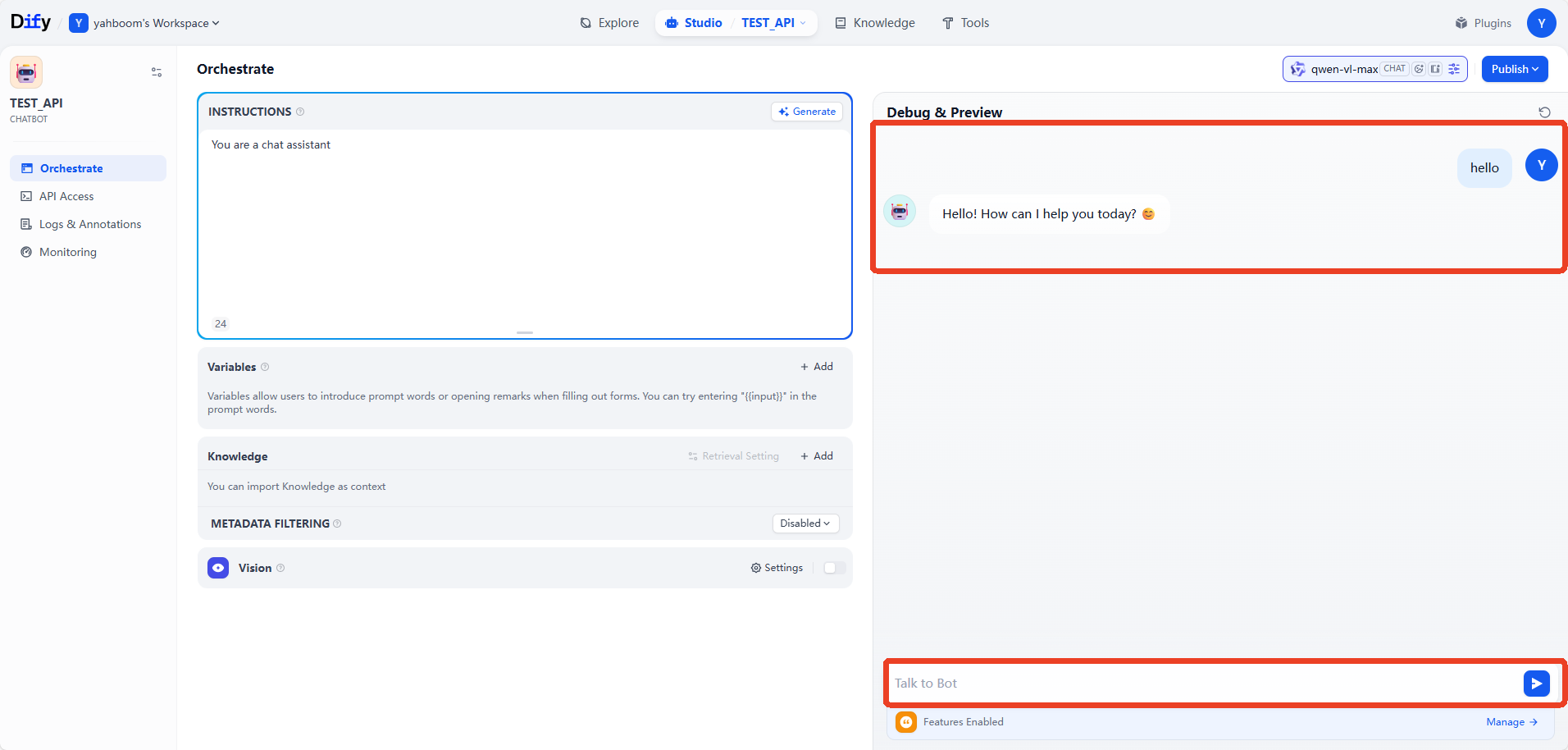The image size is (1568, 750).
Task: Enable the Vision toggle switch
Action: tap(834, 568)
